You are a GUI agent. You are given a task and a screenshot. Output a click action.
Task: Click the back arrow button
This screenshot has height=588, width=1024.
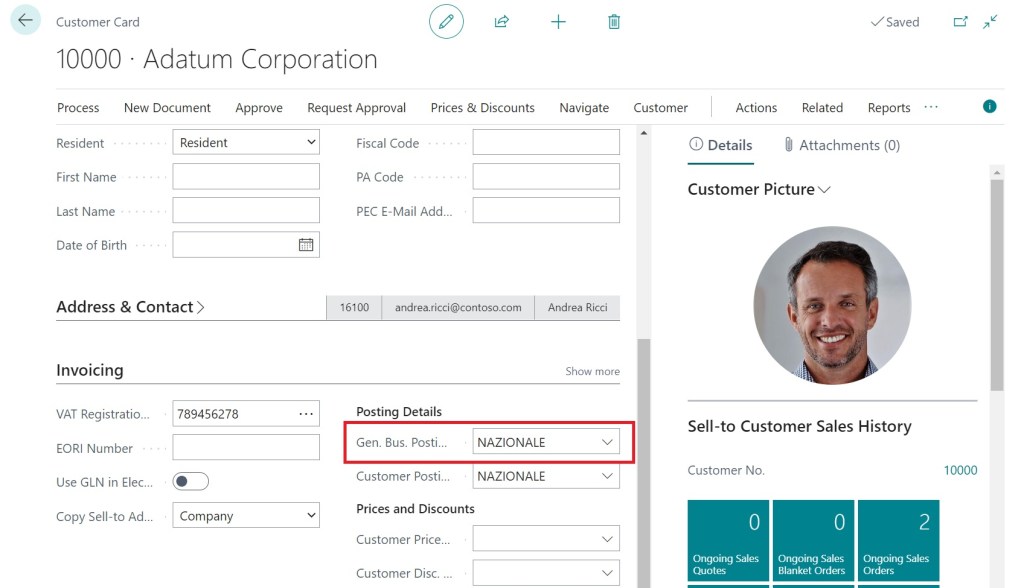coord(25,21)
